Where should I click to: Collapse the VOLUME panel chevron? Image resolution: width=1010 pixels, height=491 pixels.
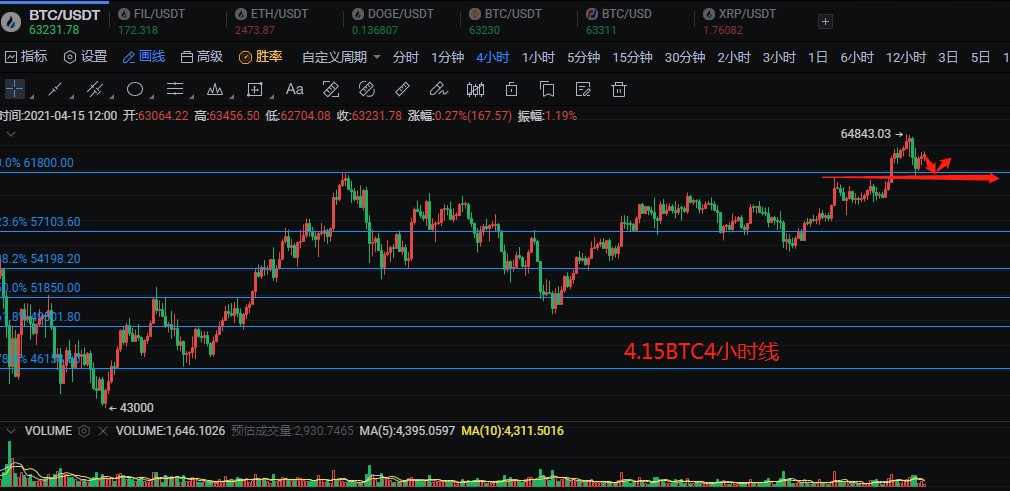(x=11, y=431)
